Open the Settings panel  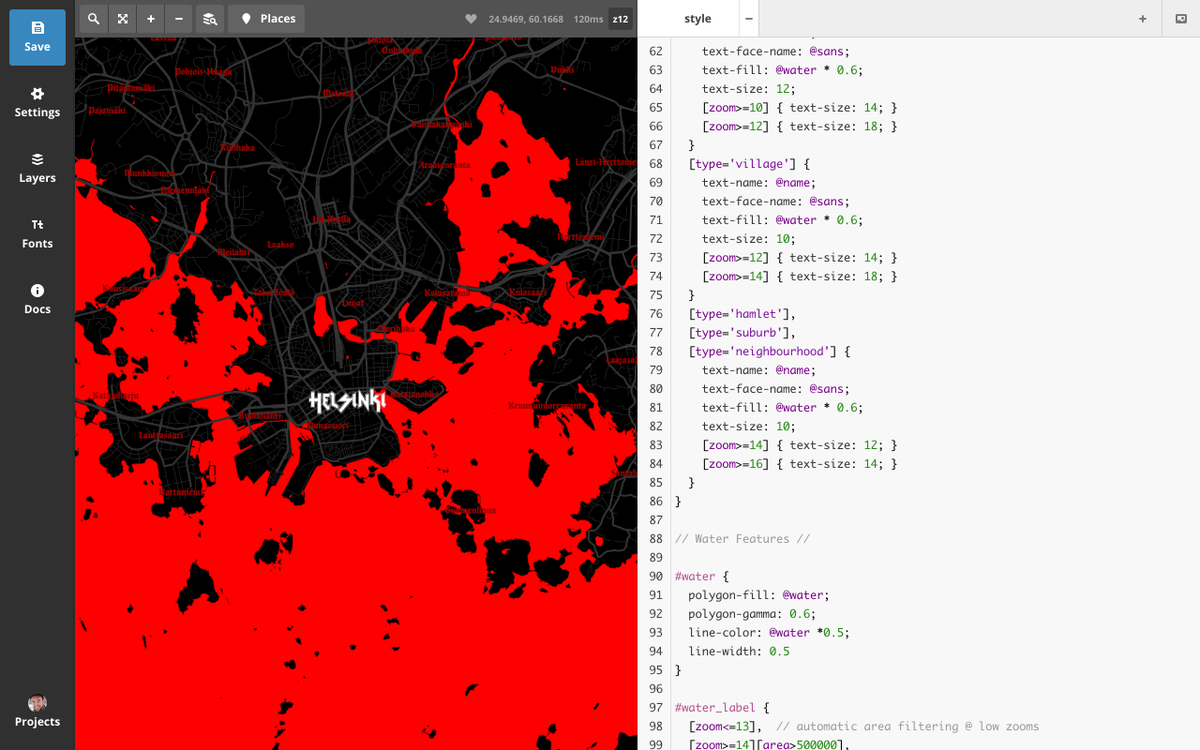[37, 103]
